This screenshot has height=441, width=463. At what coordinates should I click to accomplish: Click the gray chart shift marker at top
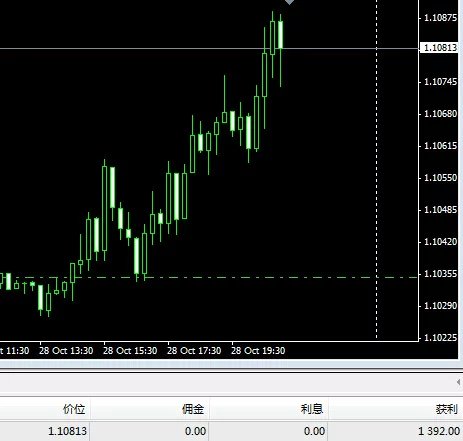(289, 2)
